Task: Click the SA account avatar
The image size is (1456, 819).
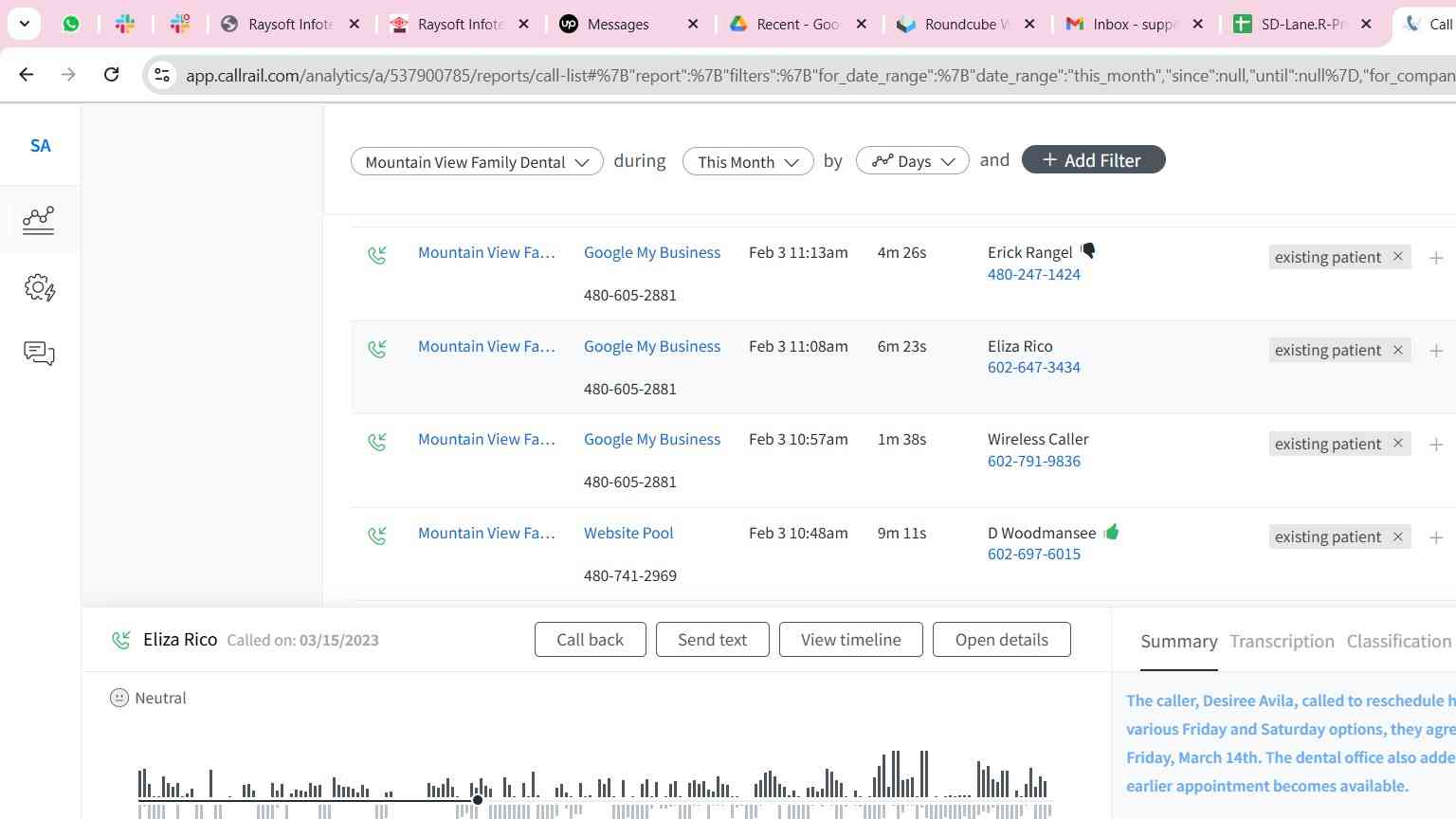Action: tap(40, 145)
